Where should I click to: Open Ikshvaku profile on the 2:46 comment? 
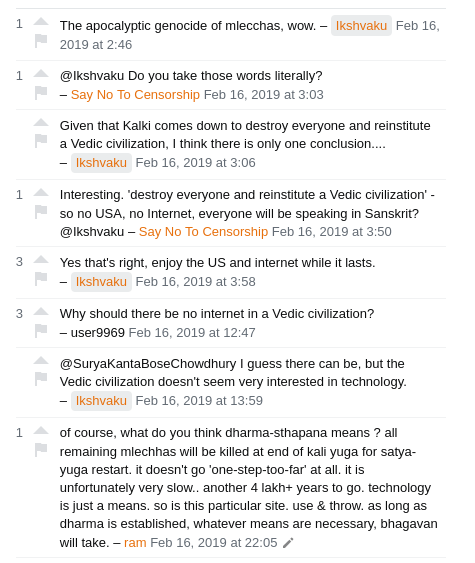pyautogui.click(x=361, y=25)
